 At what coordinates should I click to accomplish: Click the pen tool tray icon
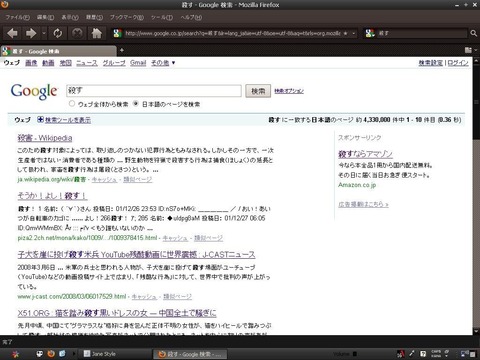412,353
